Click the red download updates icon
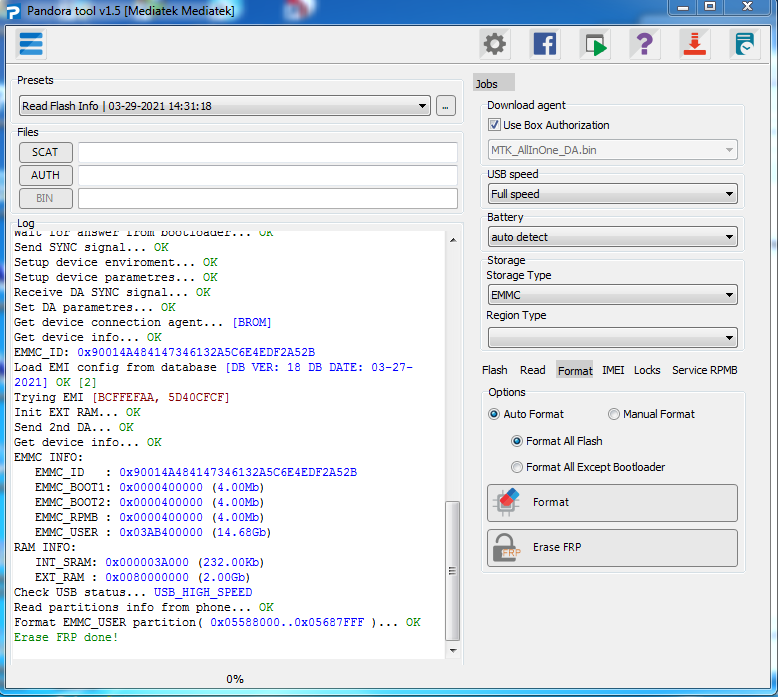 click(695, 44)
